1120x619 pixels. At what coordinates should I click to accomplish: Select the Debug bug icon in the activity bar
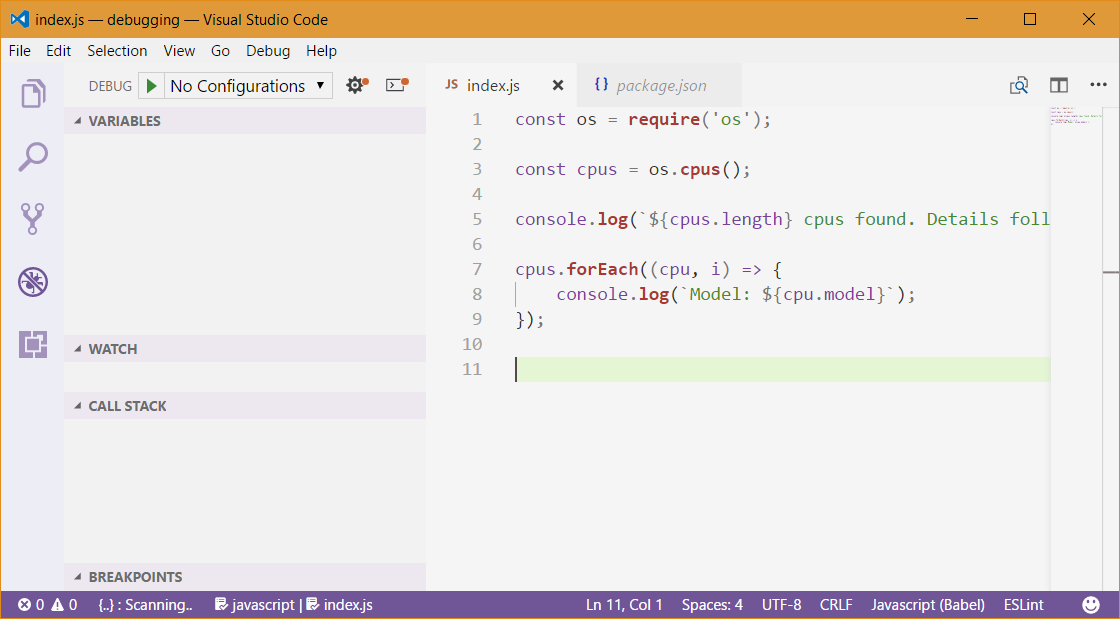33,281
